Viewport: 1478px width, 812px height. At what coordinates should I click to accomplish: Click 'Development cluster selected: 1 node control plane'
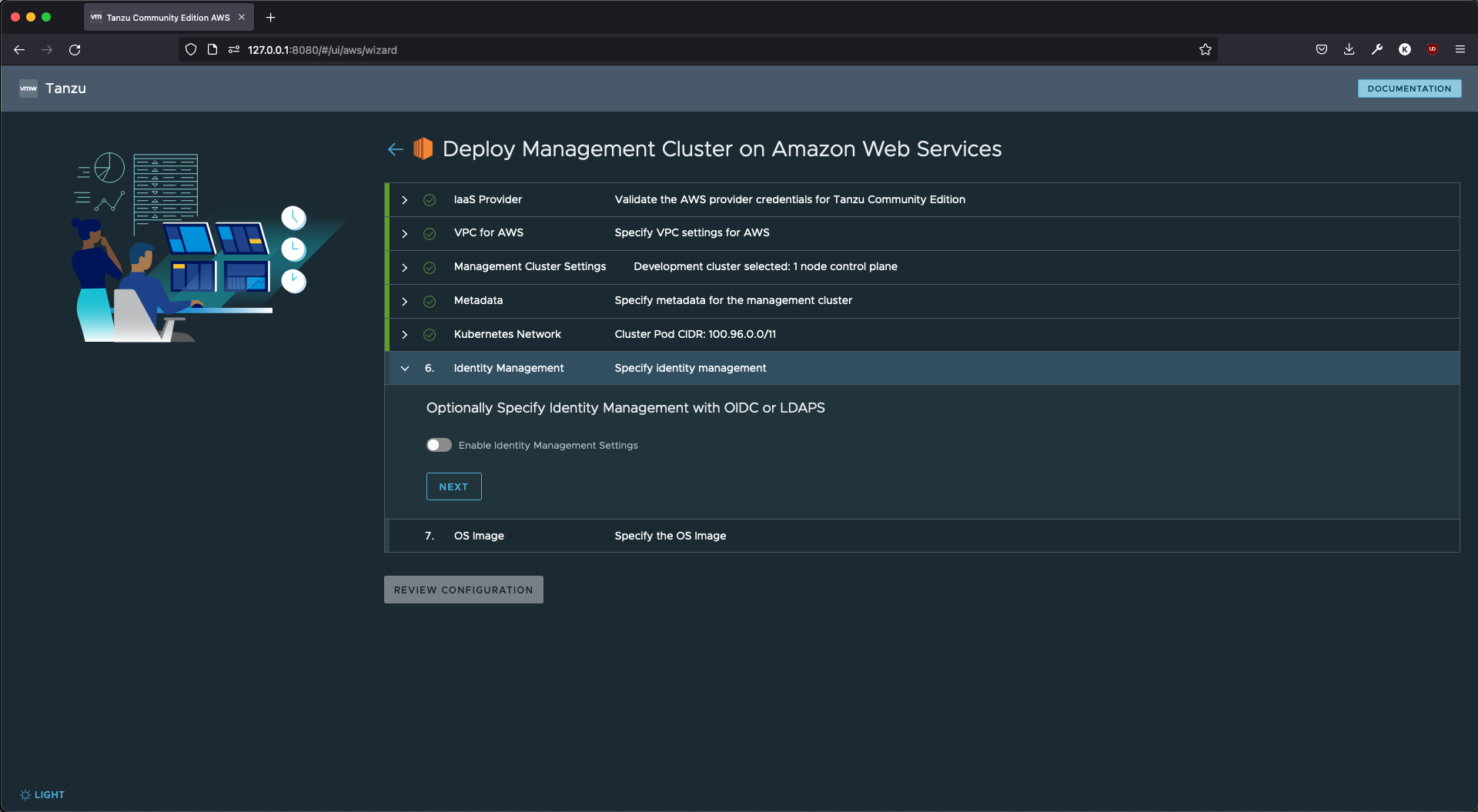click(x=765, y=266)
